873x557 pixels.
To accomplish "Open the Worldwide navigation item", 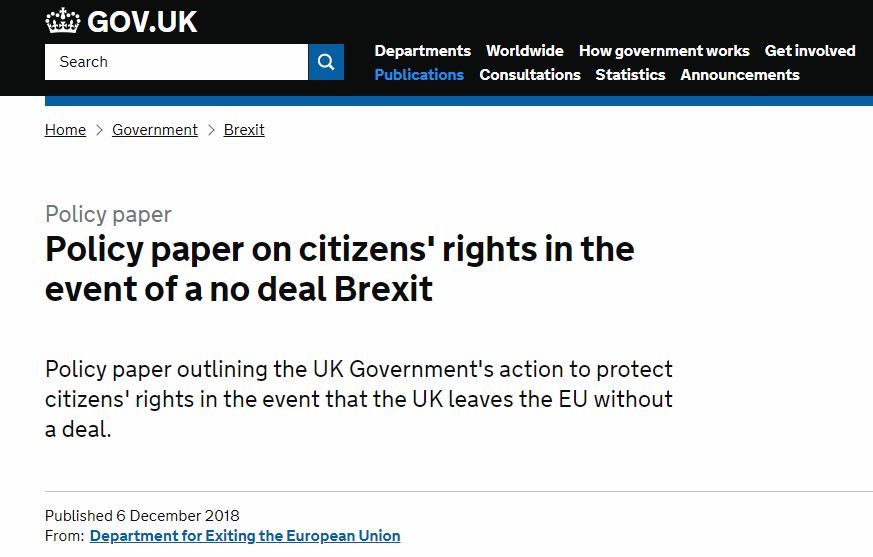I will [x=524, y=51].
